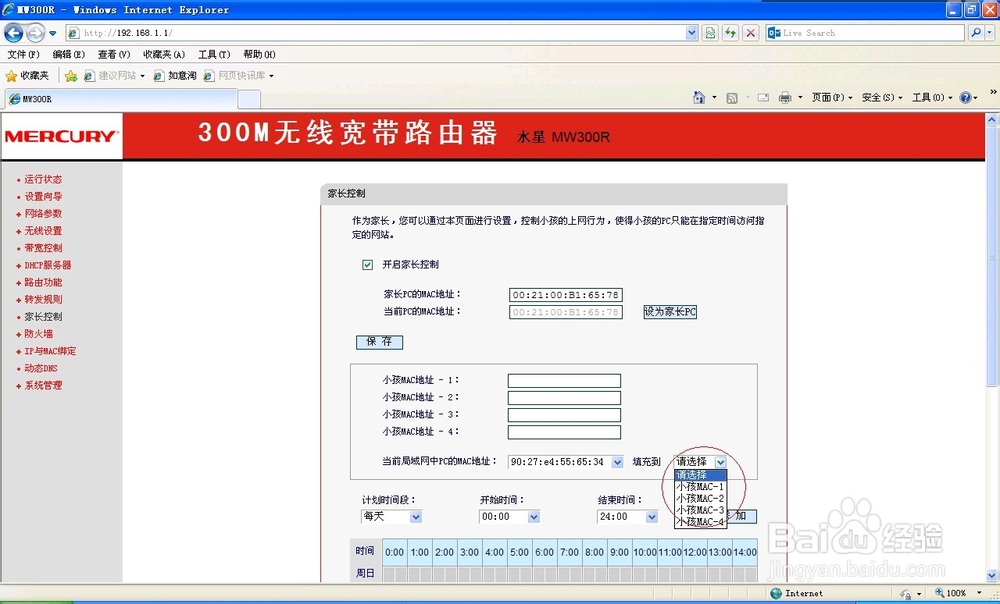Image resolution: width=1000 pixels, height=604 pixels.
Task: Click the 保存 save button
Action: (x=379, y=341)
